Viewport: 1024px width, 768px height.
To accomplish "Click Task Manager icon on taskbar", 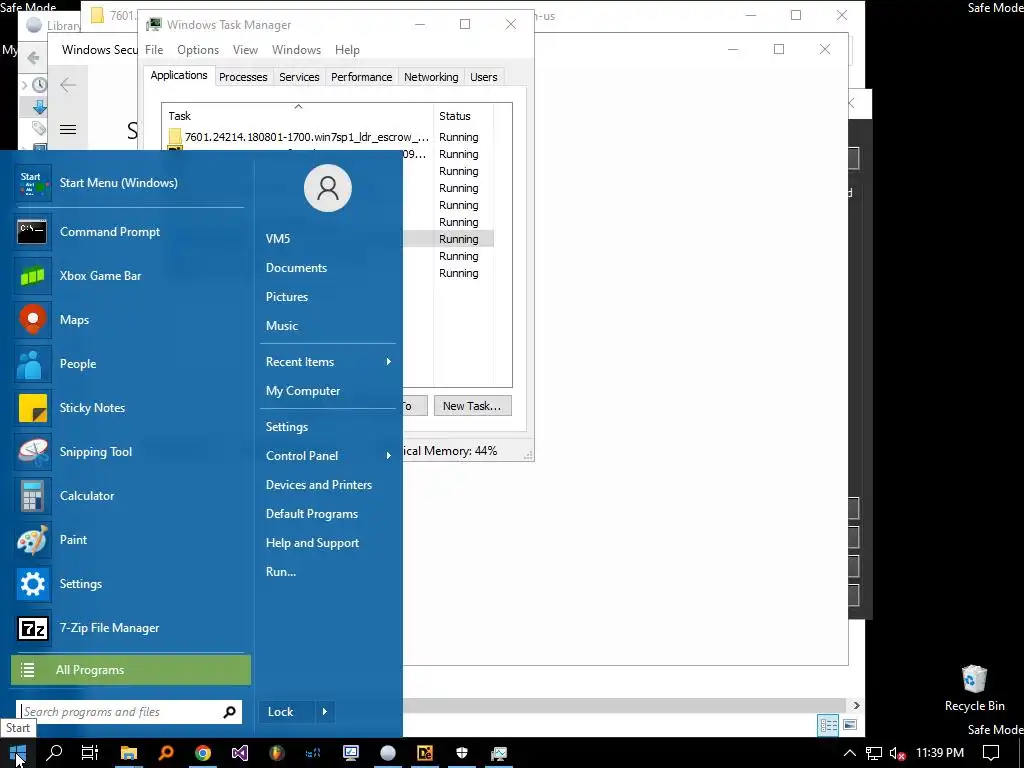I will click(499, 753).
